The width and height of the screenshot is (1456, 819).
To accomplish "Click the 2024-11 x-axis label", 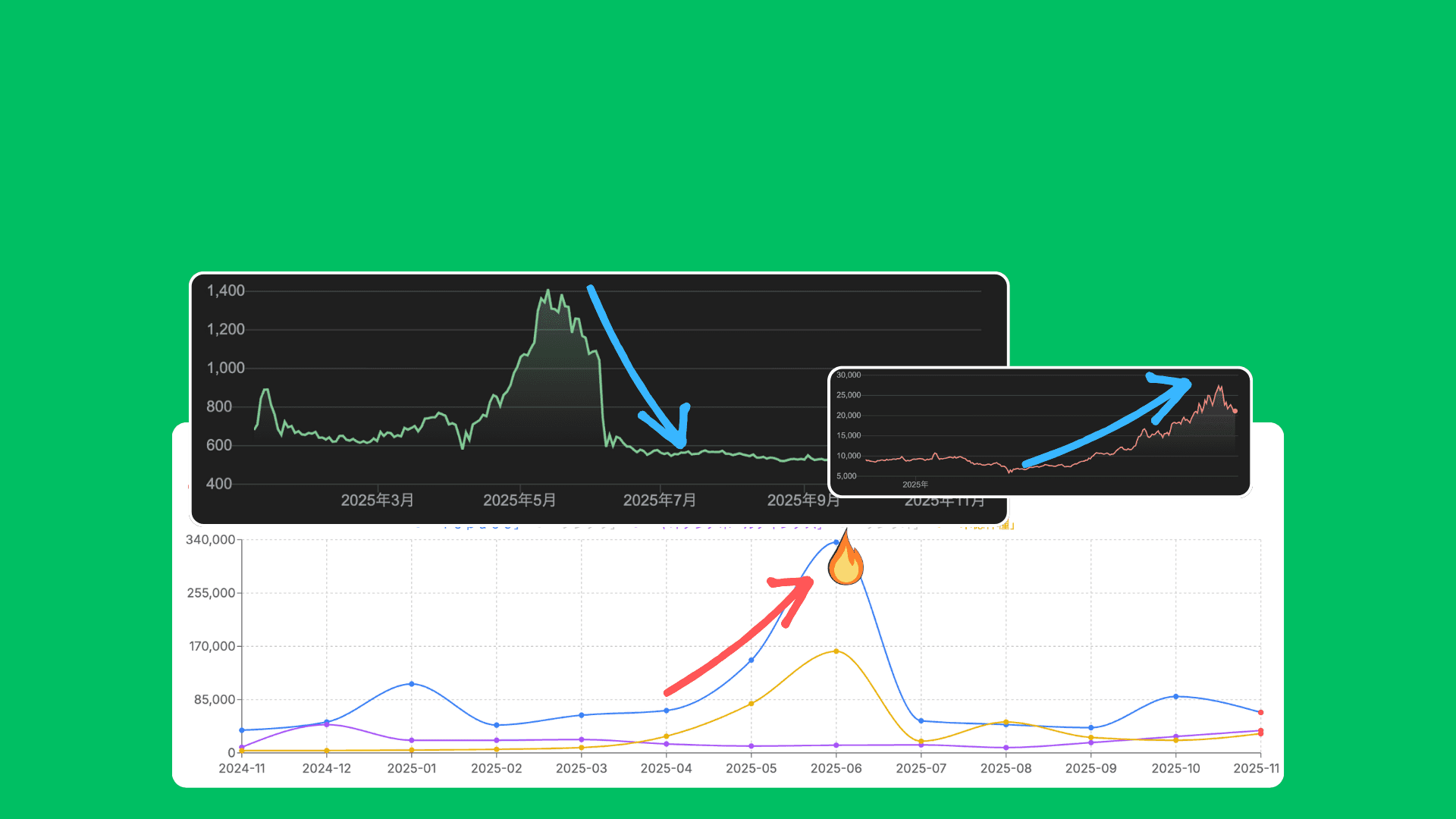I will [x=242, y=768].
